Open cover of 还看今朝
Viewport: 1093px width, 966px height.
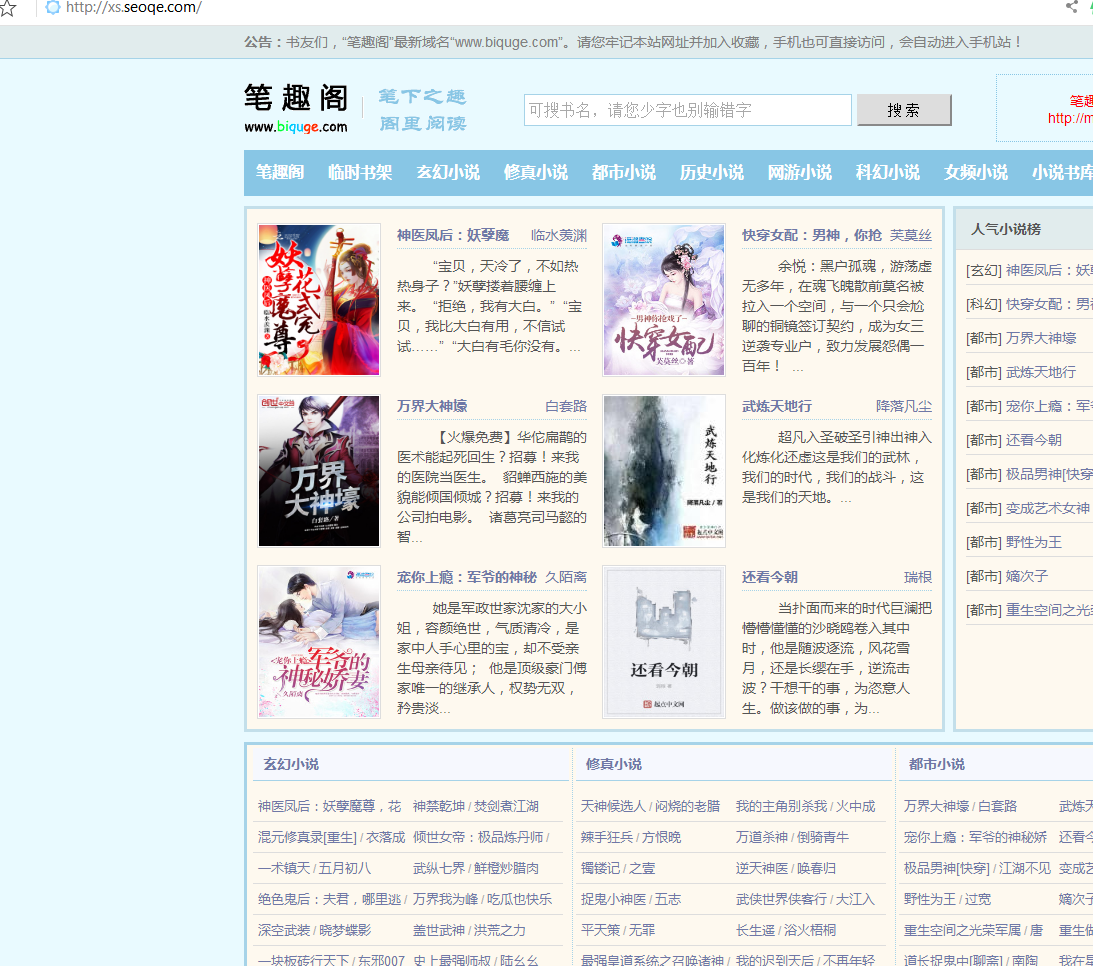tap(664, 642)
